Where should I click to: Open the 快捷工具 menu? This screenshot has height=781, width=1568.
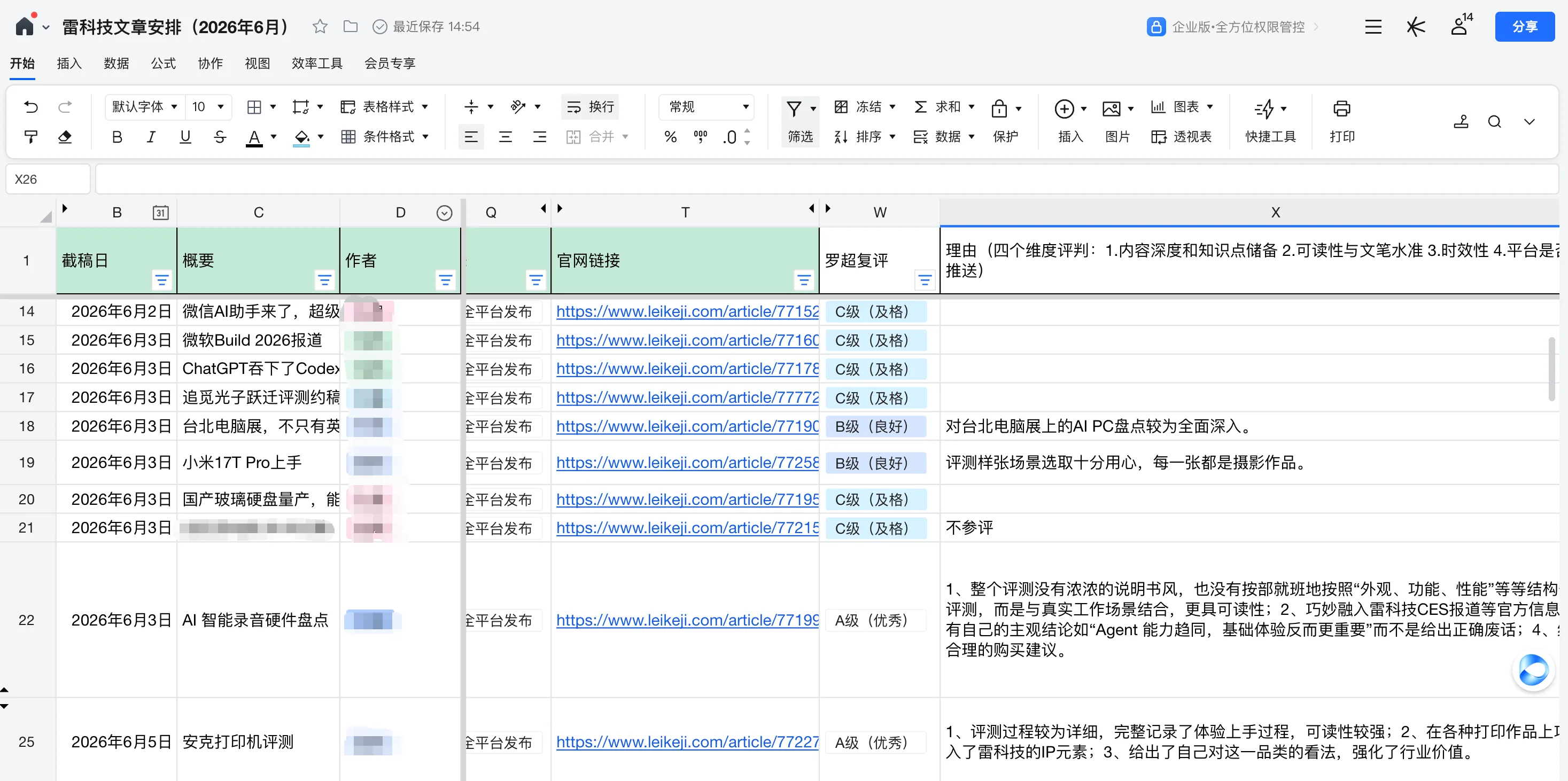tap(1270, 121)
